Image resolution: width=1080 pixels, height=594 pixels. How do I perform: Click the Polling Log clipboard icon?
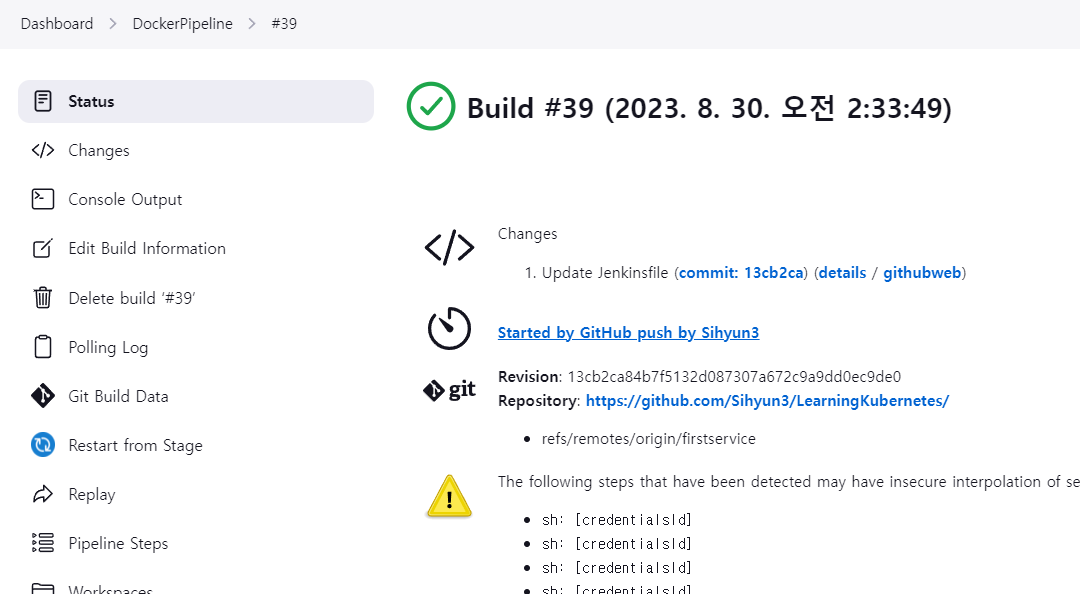[43, 347]
